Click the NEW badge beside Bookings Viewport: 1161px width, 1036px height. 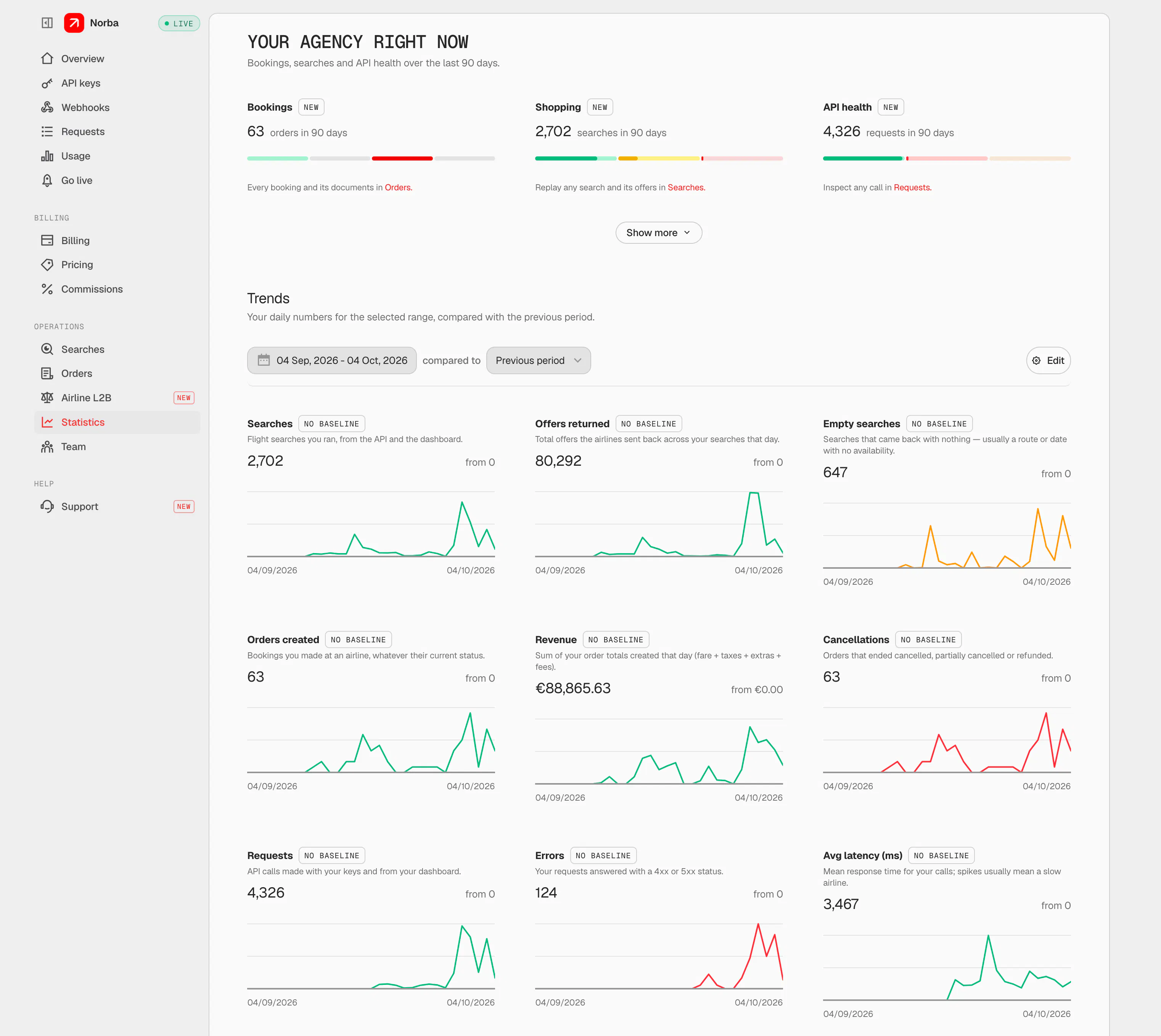pyautogui.click(x=311, y=107)
